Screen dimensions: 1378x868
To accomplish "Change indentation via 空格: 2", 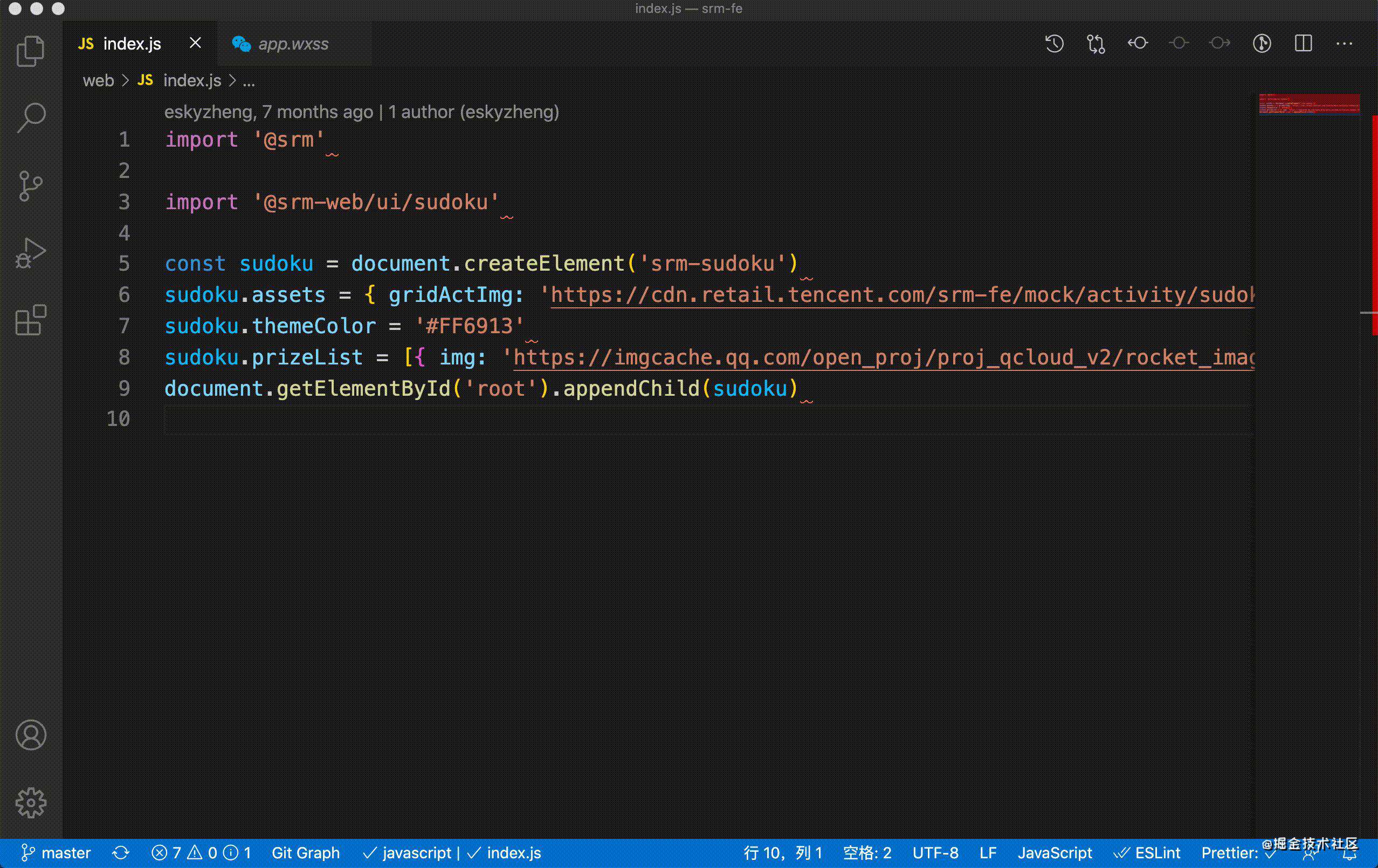I will (x=867, y=853).
